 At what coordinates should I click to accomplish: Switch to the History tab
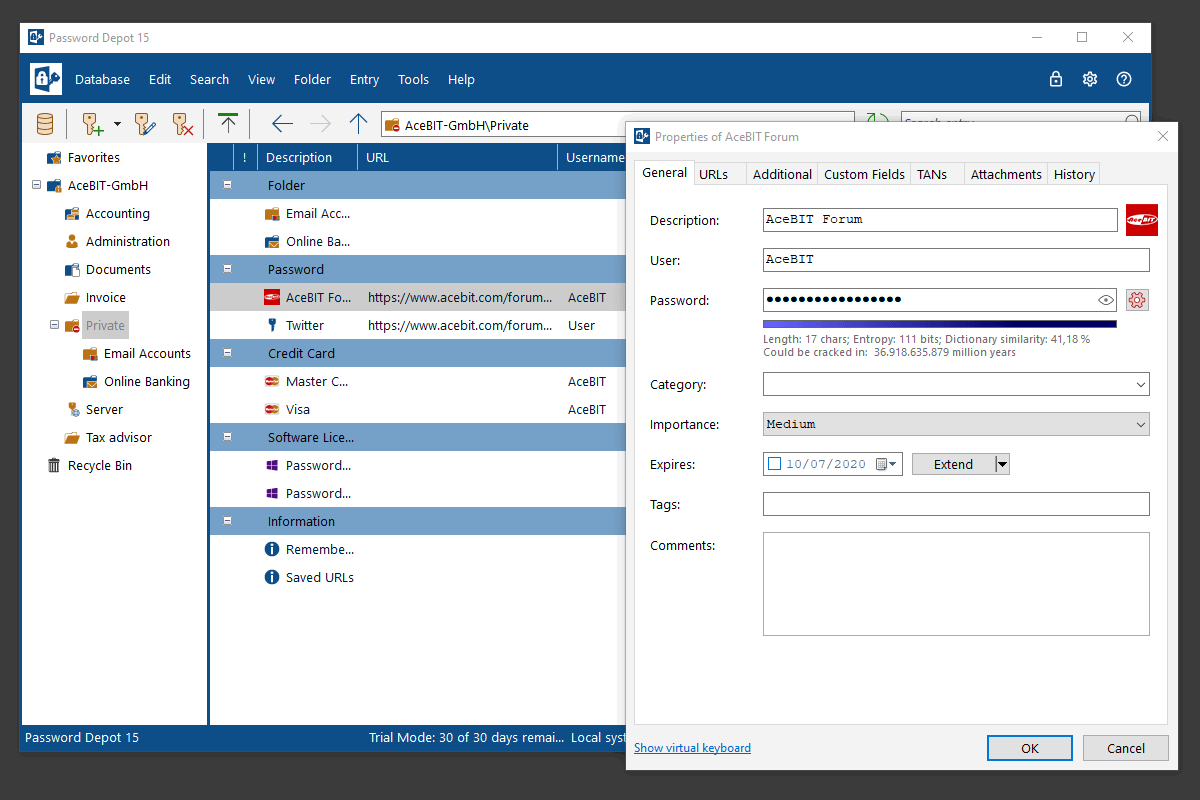pos(1074,174)
